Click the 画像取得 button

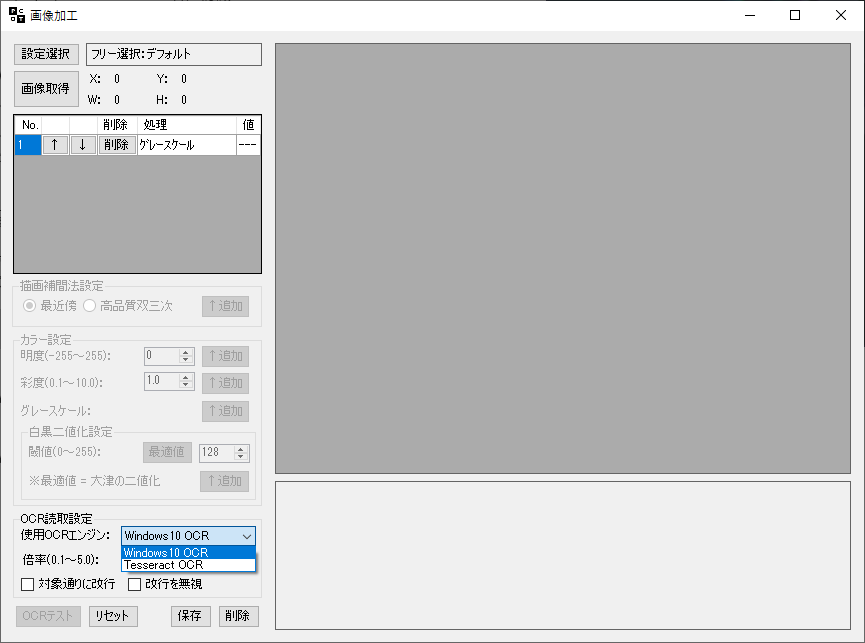[x=45, y=88]
